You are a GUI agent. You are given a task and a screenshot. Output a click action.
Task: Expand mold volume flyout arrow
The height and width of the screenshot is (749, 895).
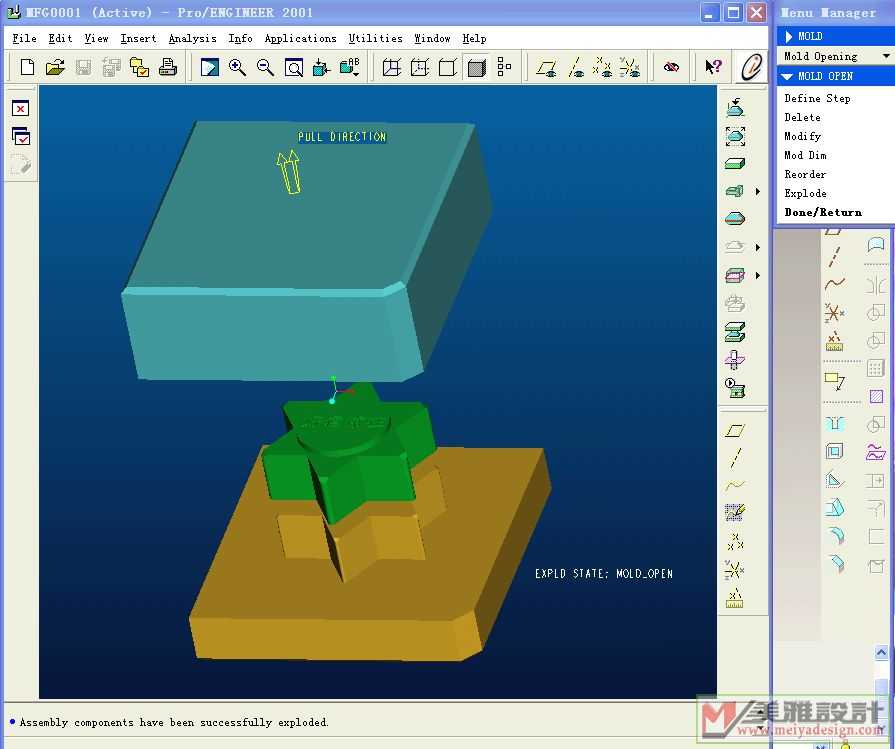[x=757, y=191]
